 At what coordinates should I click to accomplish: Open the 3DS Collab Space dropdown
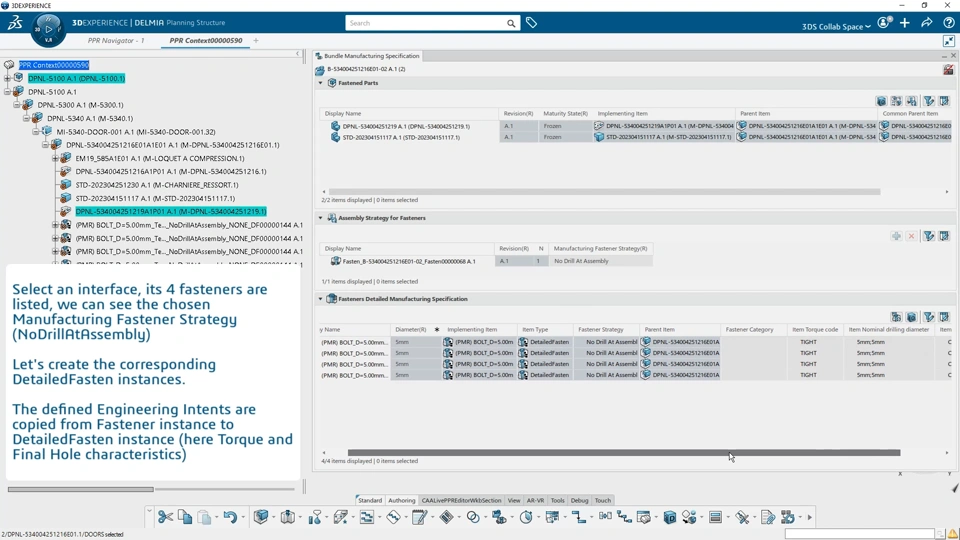pos(836,26)
